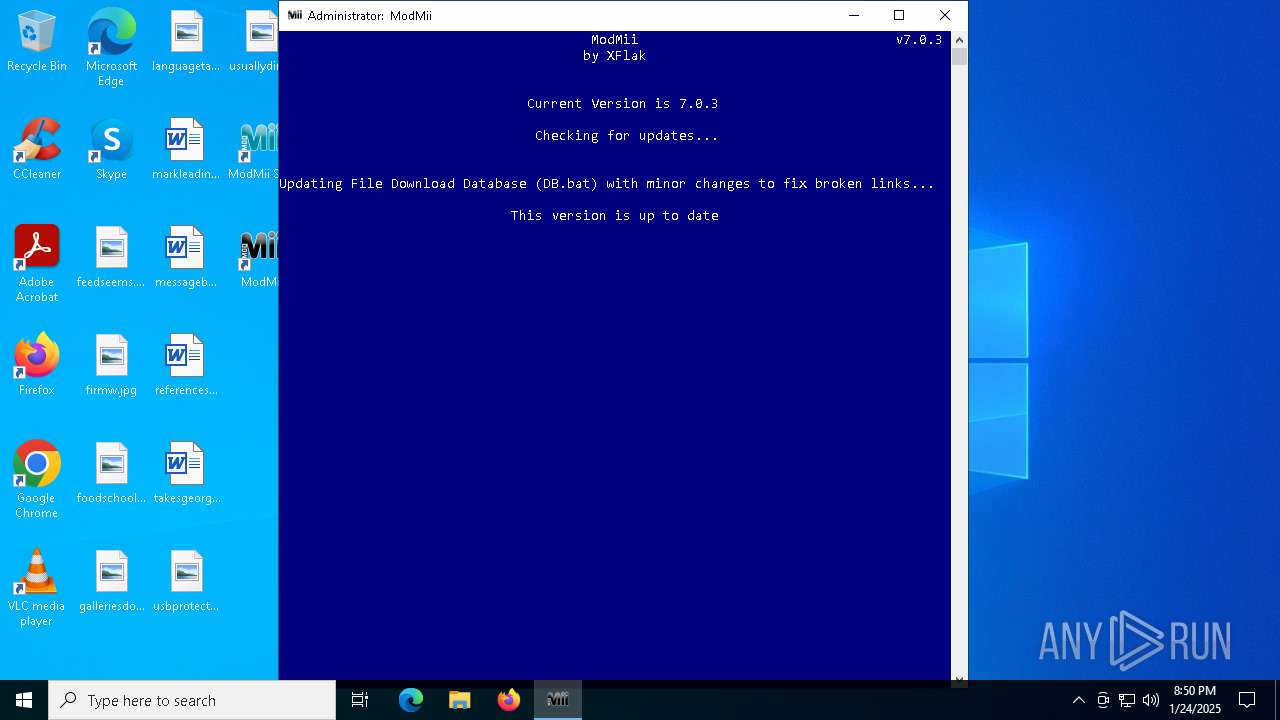Click the ModMii window title bar icon
This screenshot has width=1280, height=720.
(x=294, y=15)
